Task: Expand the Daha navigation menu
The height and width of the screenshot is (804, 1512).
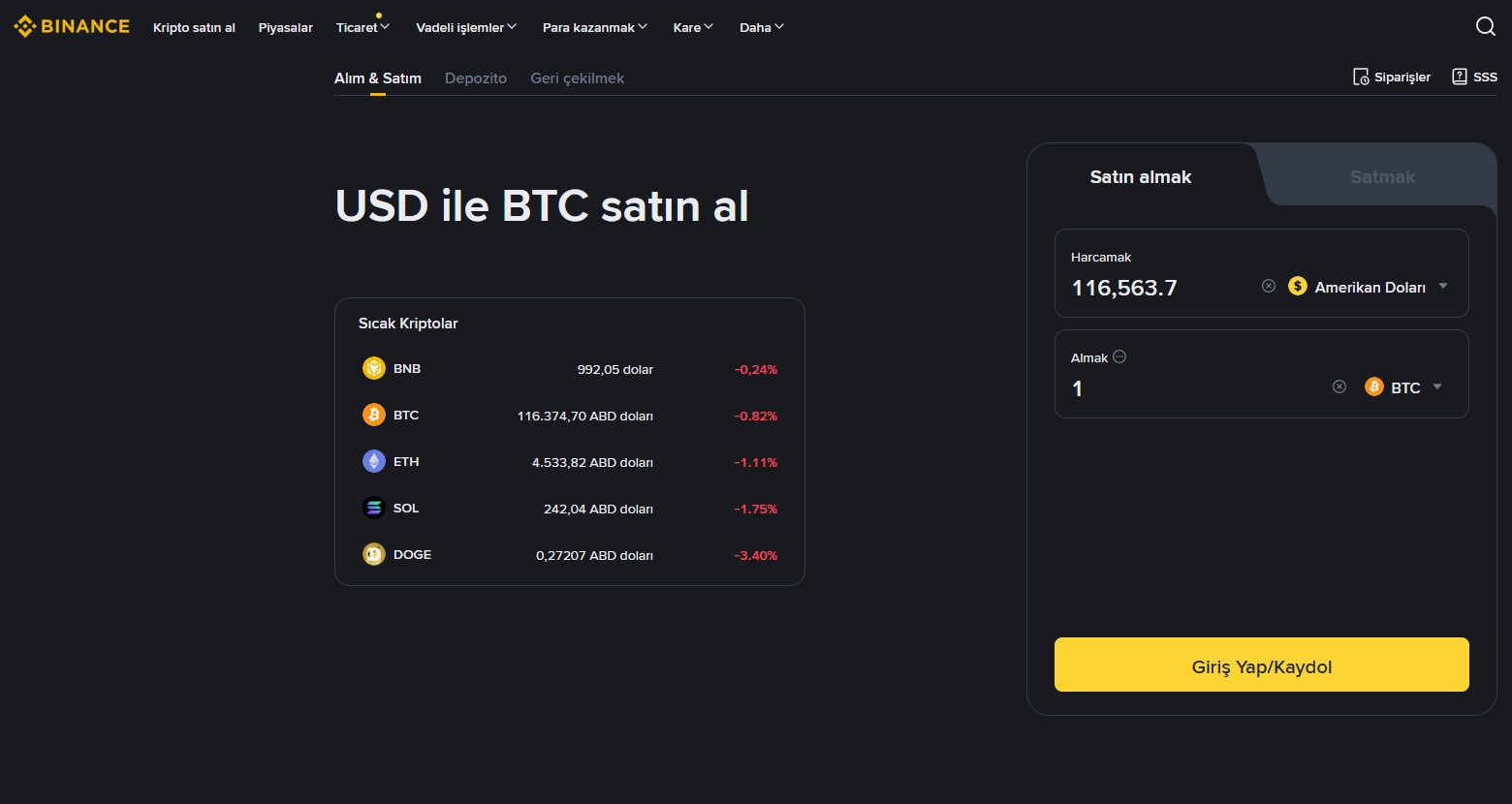Action: [761, 27]
